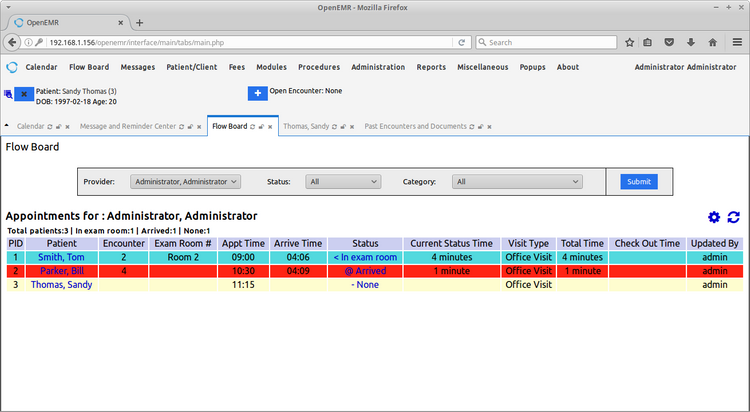
Task: Close the Thomas, Sandy tab
Action: [352, 127]
